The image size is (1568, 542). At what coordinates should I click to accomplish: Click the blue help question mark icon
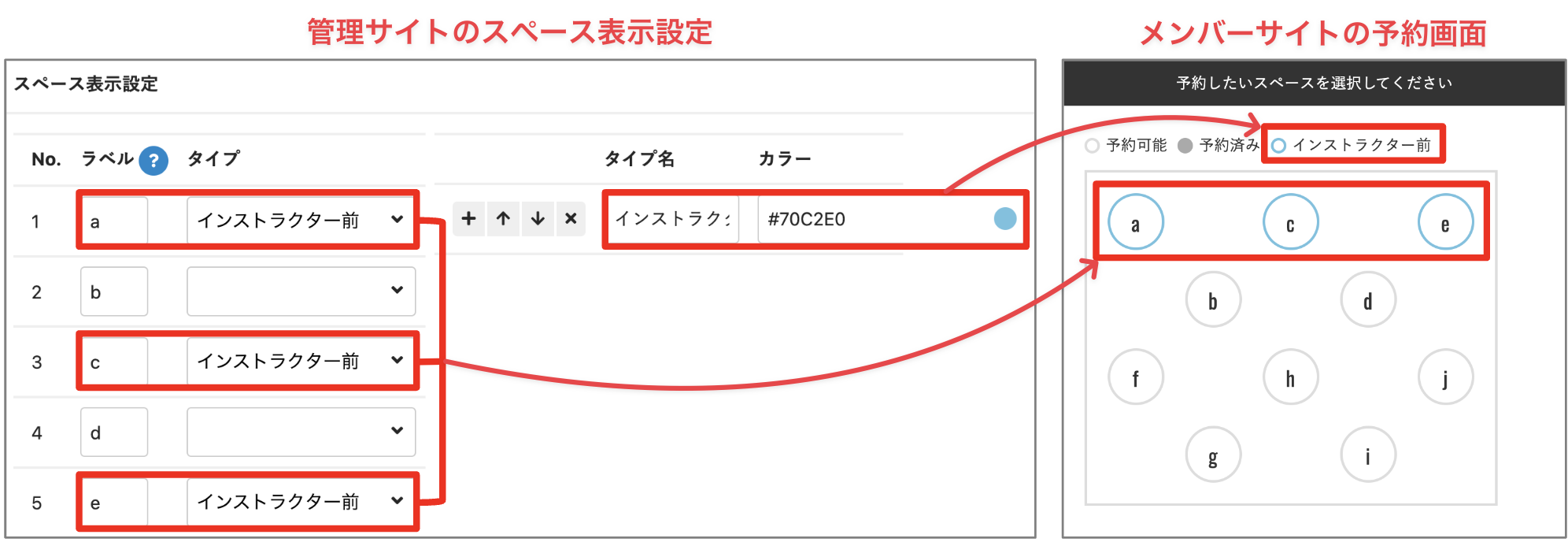(153, 161)
